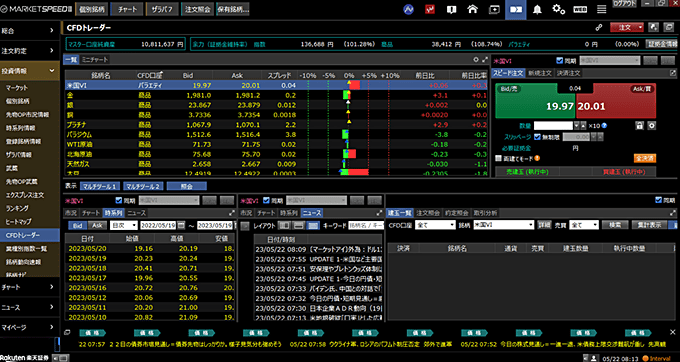Click the マルチツール1 button

click(100, 186)
